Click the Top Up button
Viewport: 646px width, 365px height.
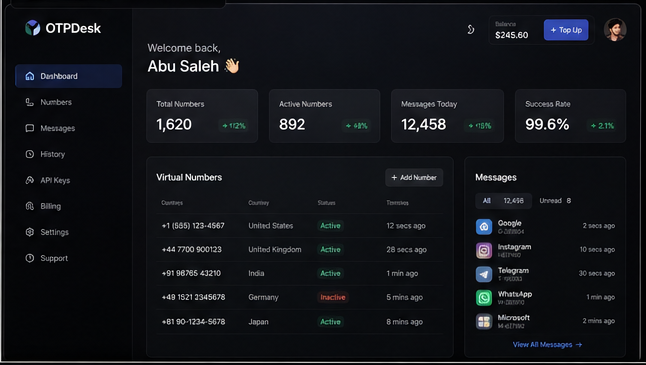(566, 30)
